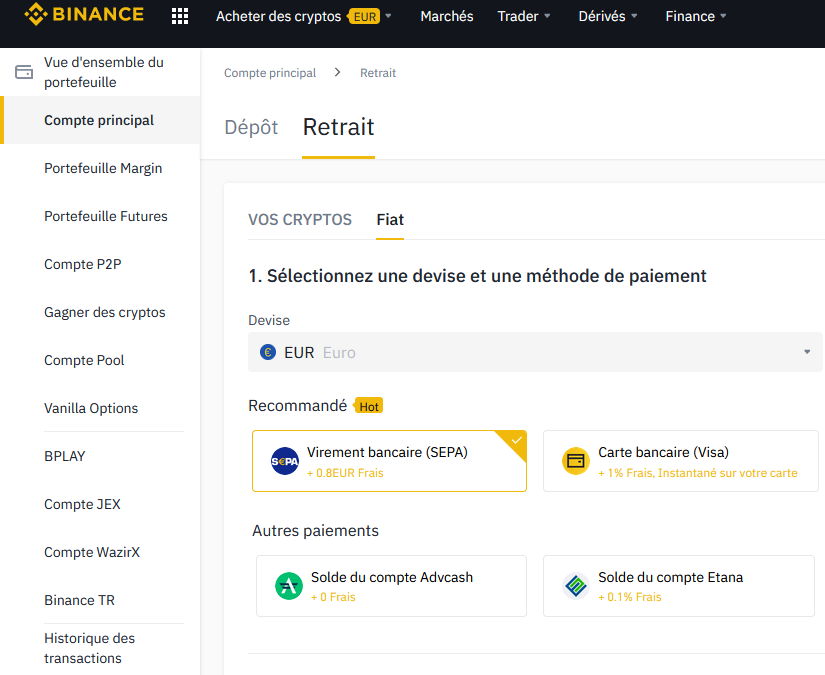Open Compte WazirX
The image size is (825, 675).
92,552
